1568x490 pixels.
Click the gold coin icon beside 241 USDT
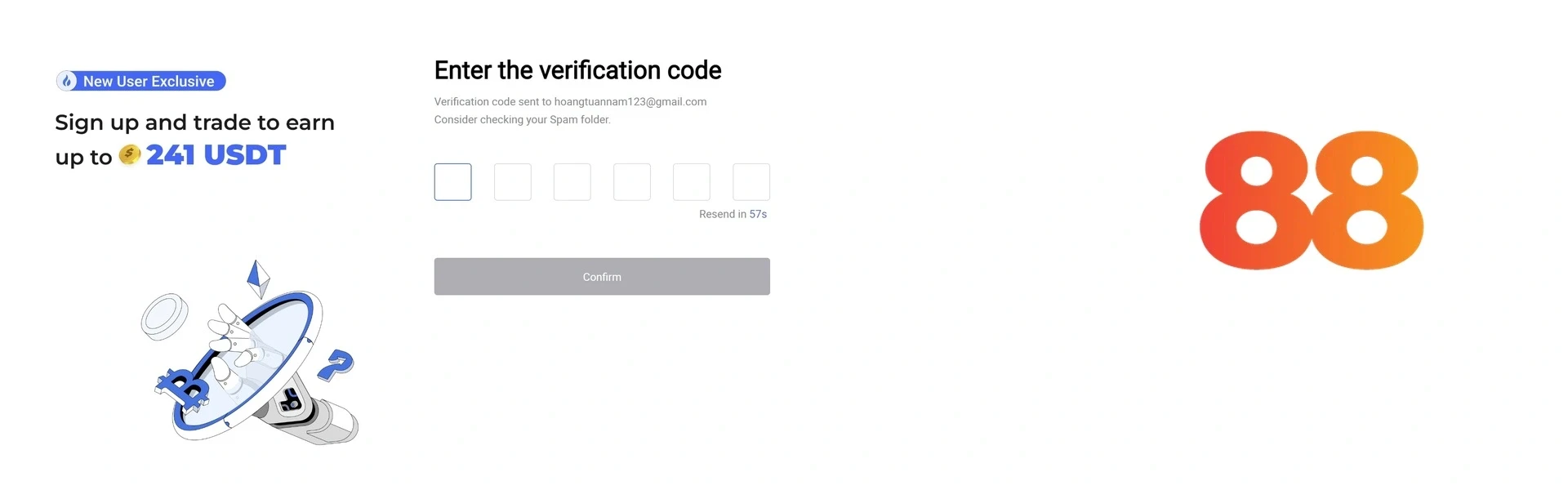130,154
